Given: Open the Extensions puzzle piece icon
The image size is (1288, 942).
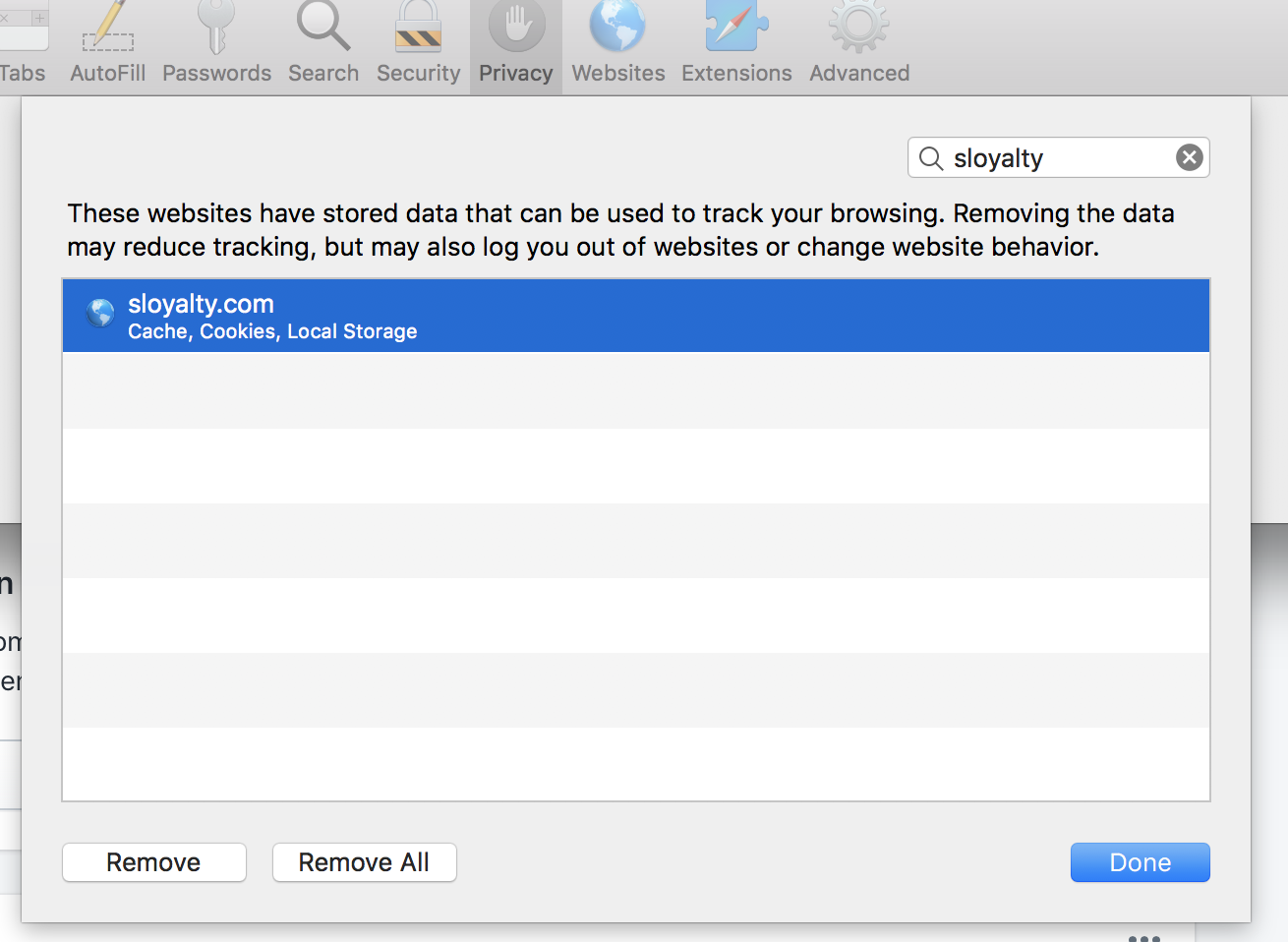Looking at the screenshot, I should pos(736,27).
